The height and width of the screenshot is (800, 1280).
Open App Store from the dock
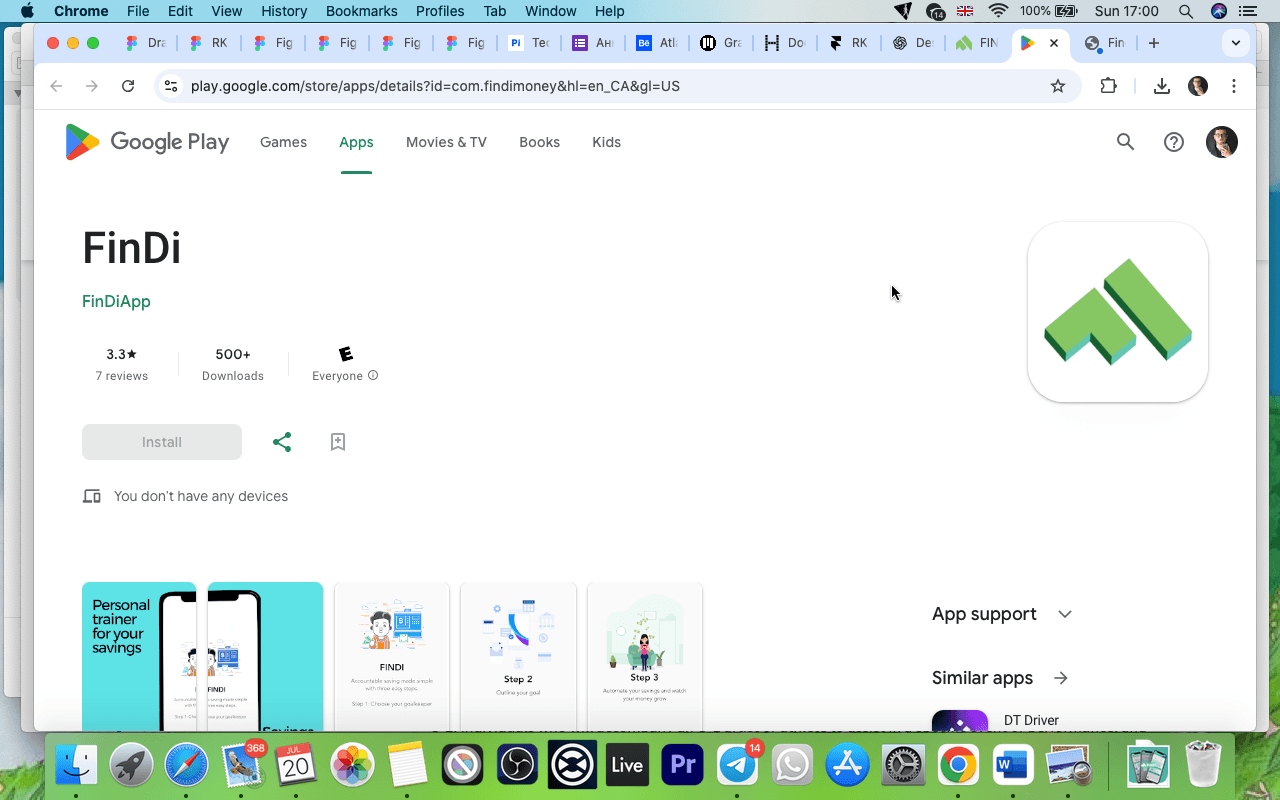(x=847, y=766)
